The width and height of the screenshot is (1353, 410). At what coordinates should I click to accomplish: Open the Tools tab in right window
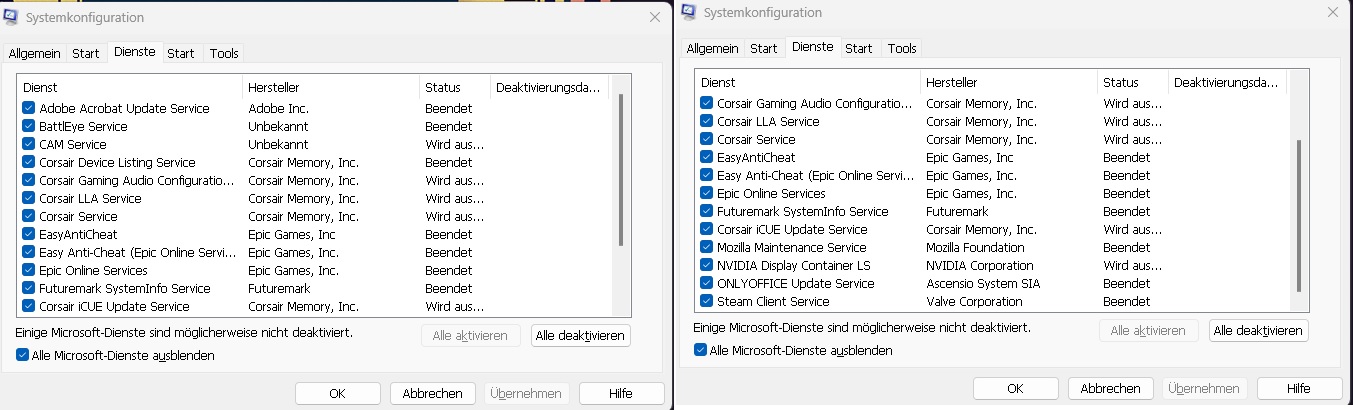coord(902,48)
